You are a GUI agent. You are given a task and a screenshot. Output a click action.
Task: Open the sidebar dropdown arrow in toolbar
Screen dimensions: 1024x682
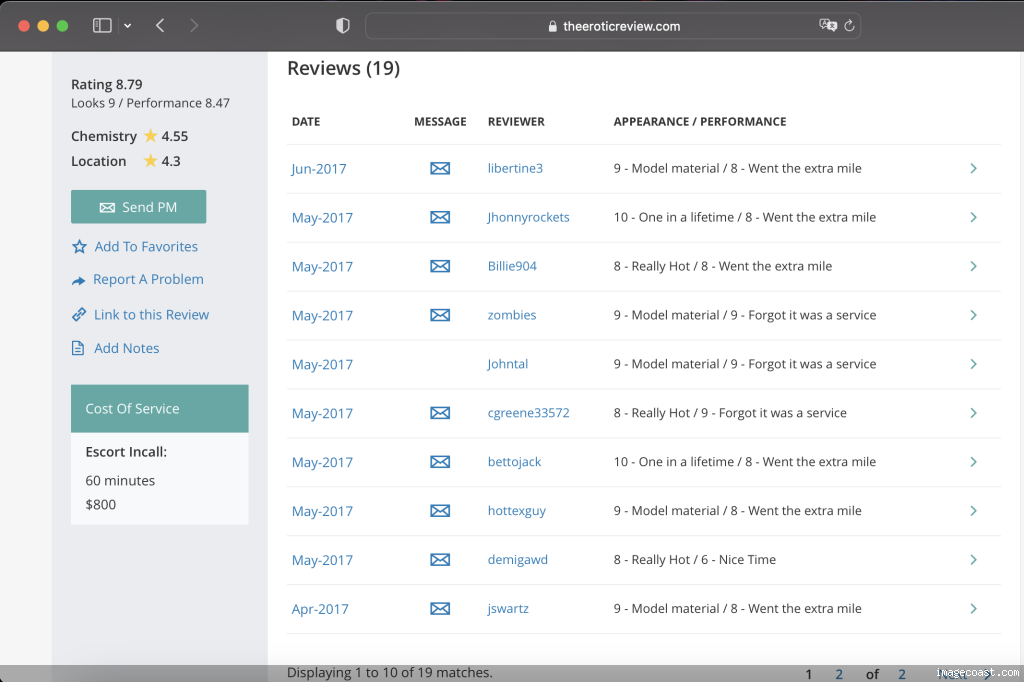[127, 26]
